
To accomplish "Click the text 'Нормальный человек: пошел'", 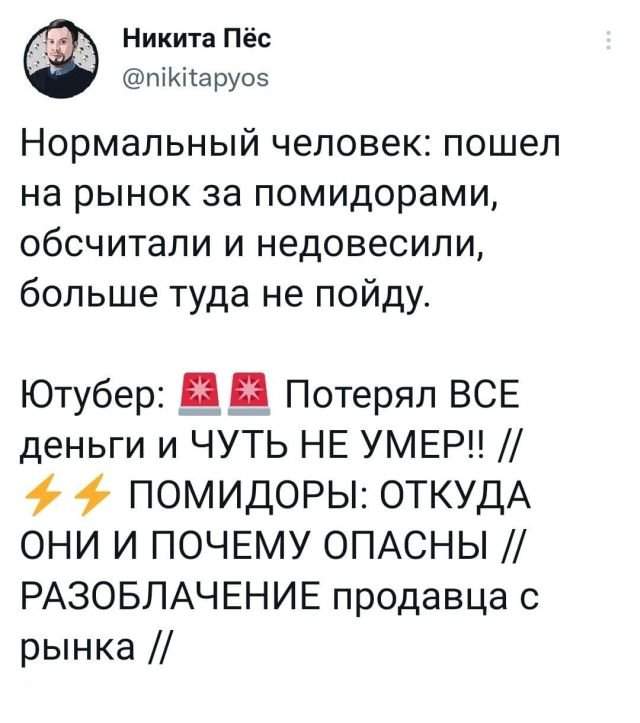I will (290, 144).
